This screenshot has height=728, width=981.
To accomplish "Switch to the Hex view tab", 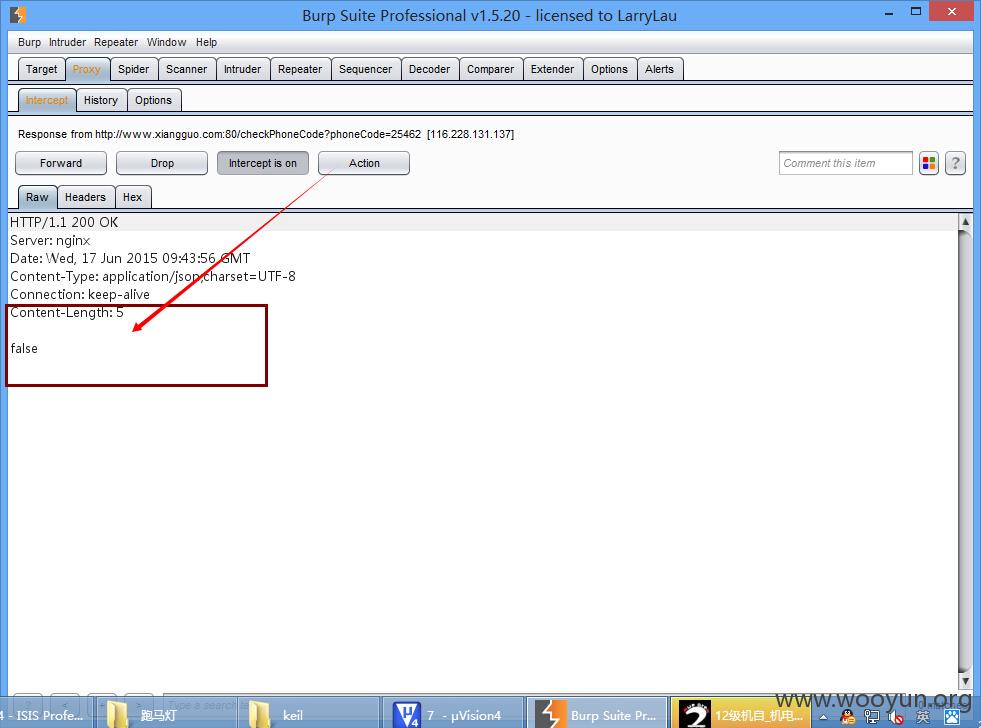I will (x=133, y=197).
